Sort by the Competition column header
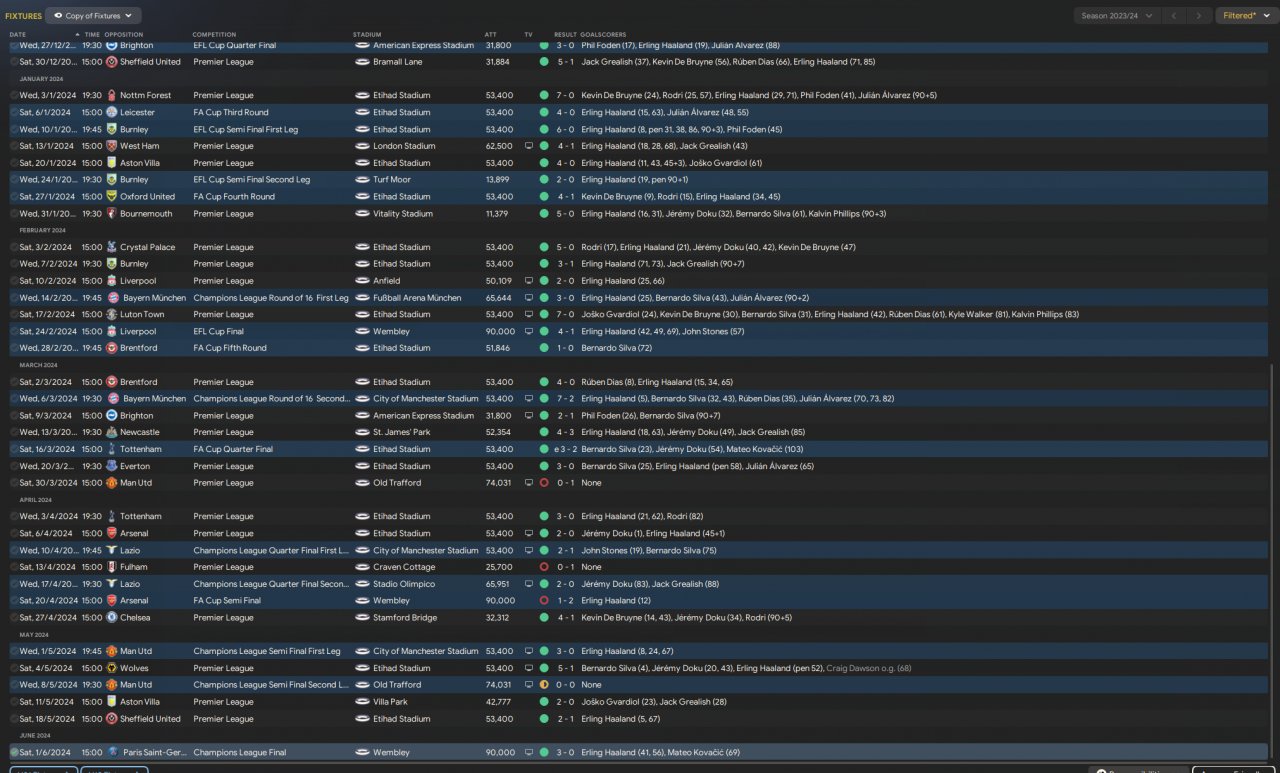The width and height of the screenshot is (1280, 773). (214, 35)
